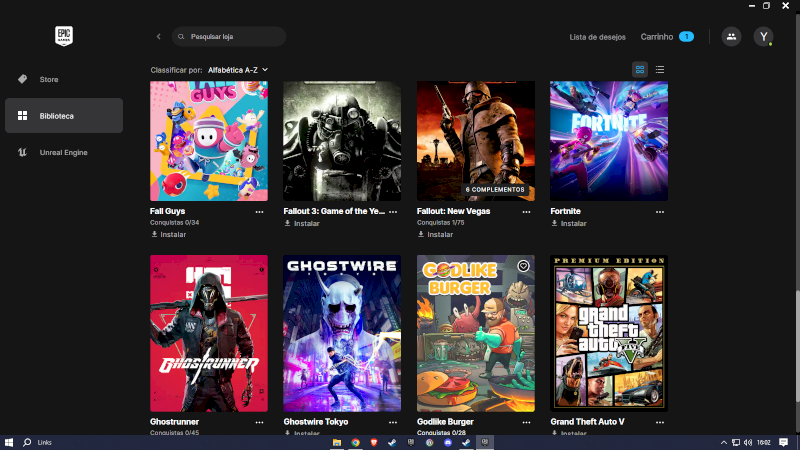This screenshot has width=800, height=450.
Task: Open Ghostwire Tokyo three-dot options menu
Action: point(393,422)
